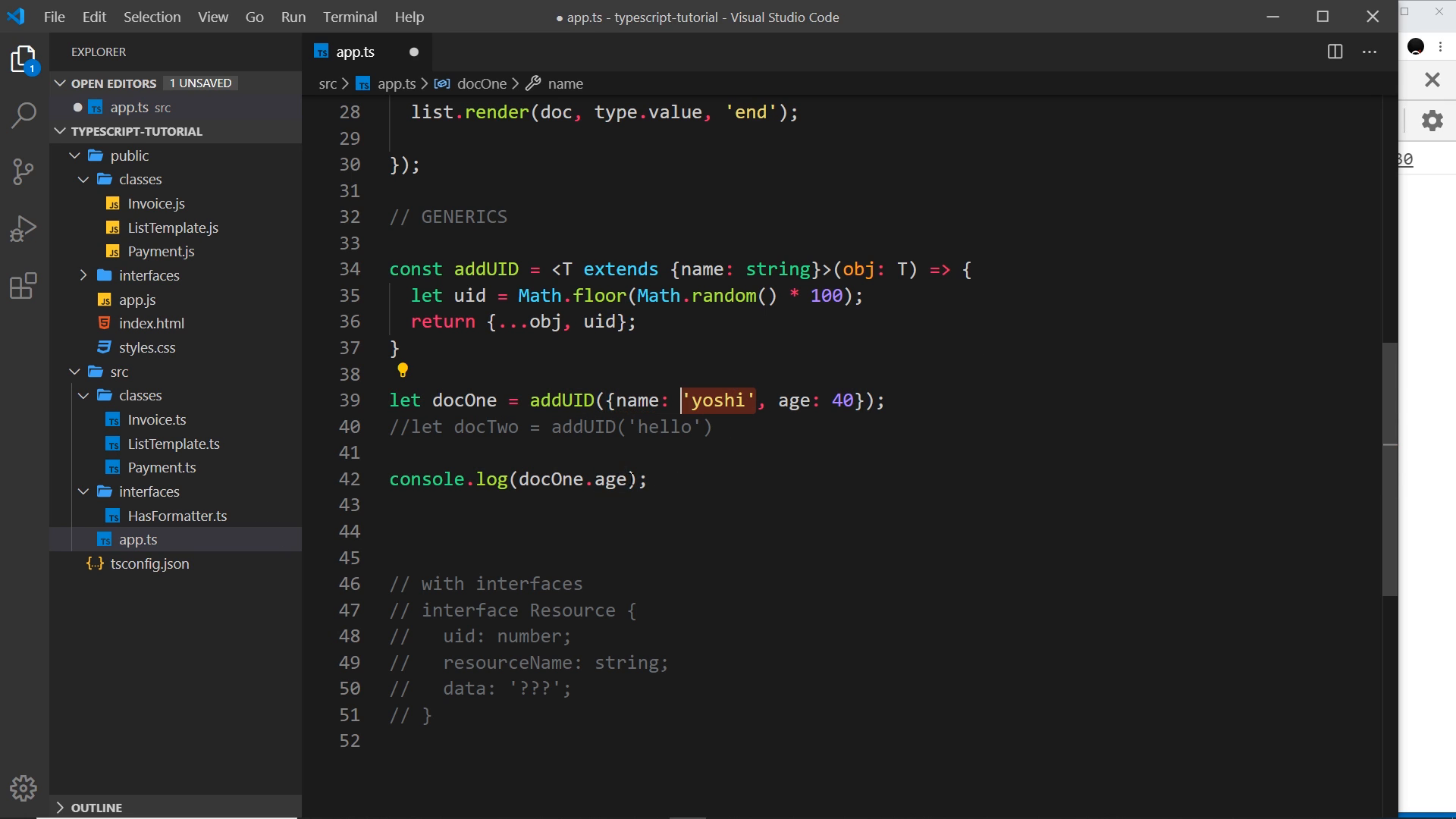Open Run and Debug view
1456x819 pixels.
point(24,228)
